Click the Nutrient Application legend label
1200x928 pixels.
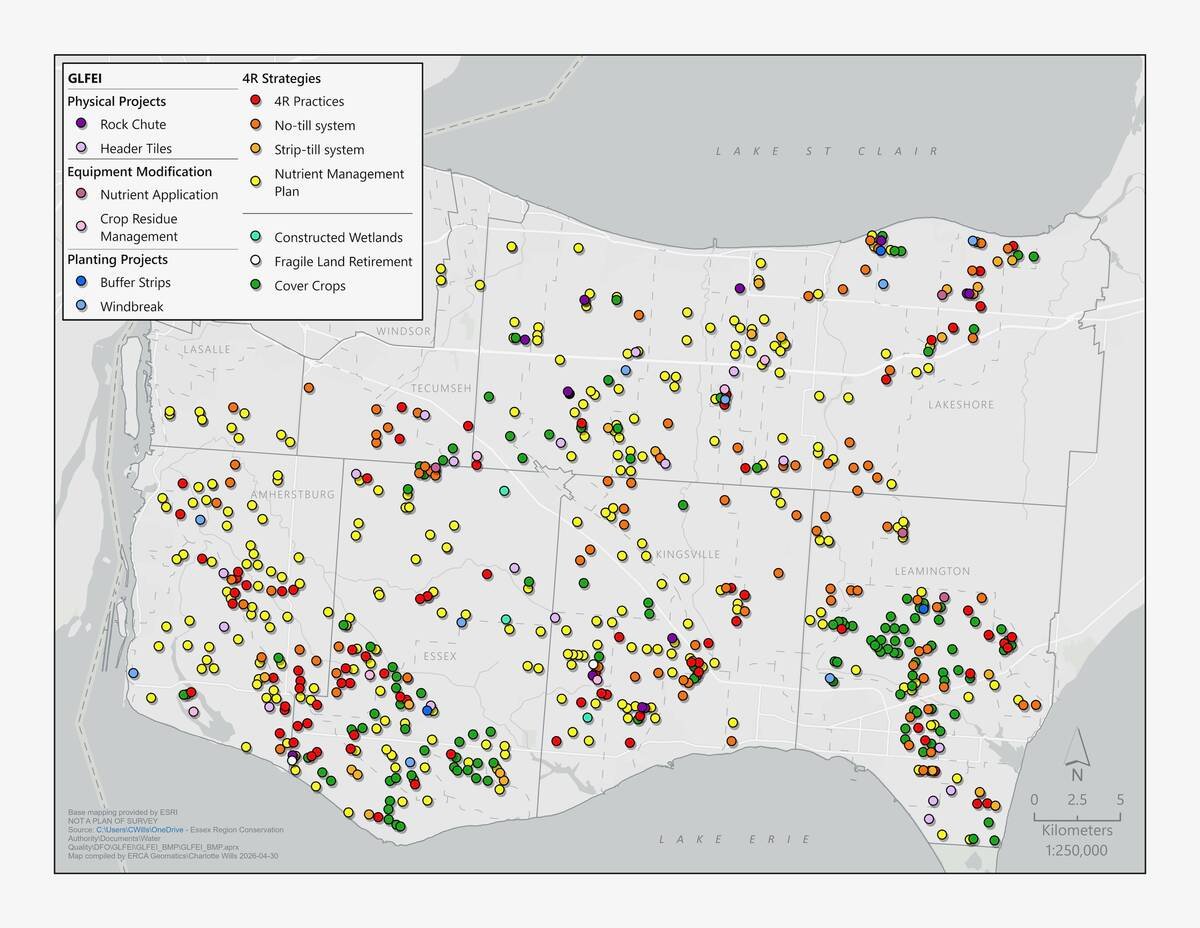pyautogui.click(x=159, y=194)
